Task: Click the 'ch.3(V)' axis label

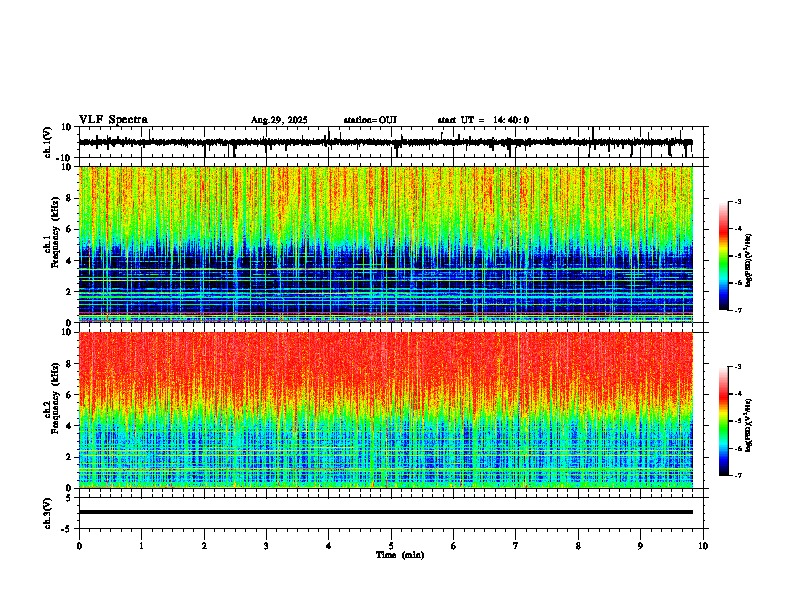Action: 48,513
